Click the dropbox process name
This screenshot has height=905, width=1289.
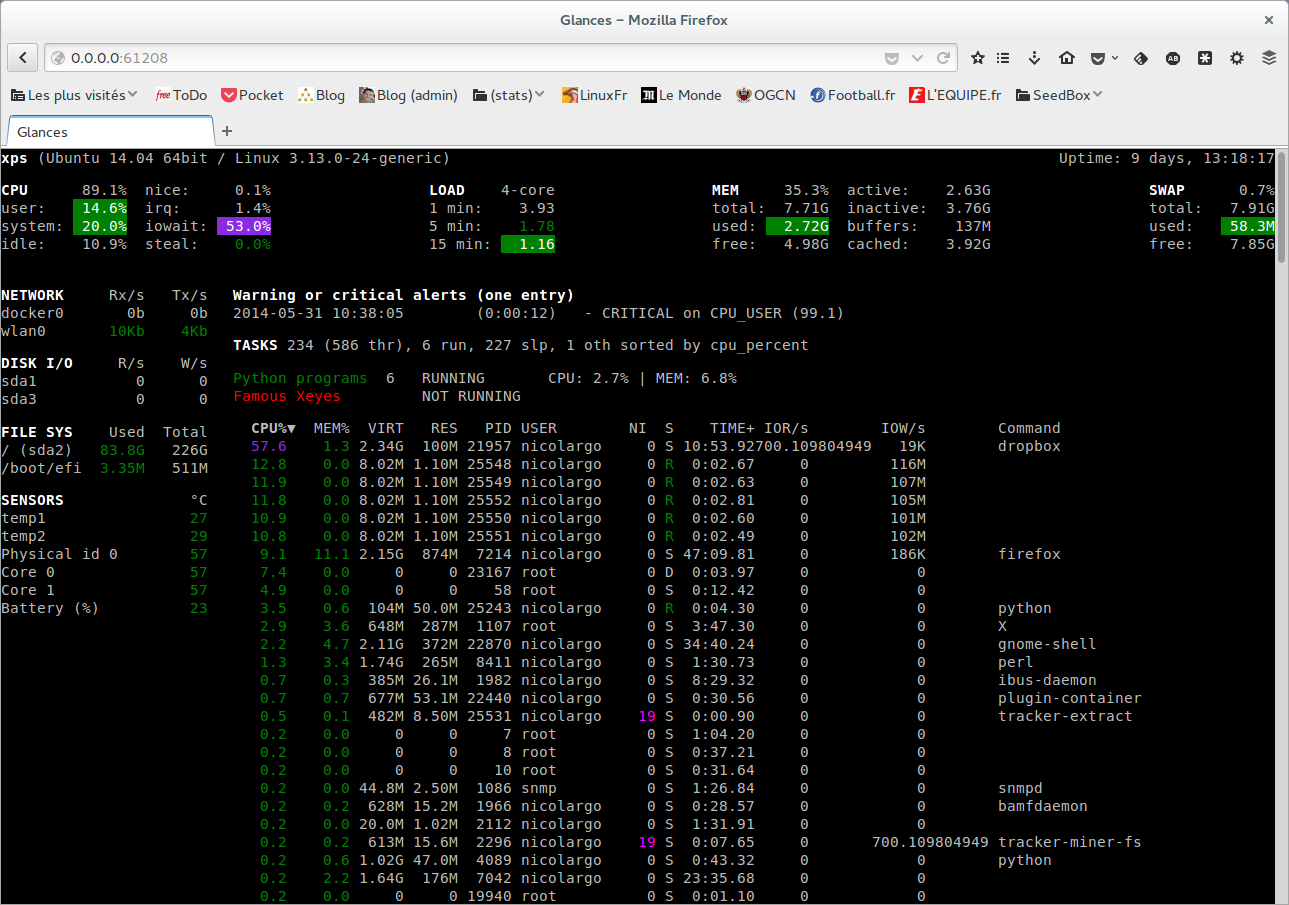click(x=1029, y=446)
